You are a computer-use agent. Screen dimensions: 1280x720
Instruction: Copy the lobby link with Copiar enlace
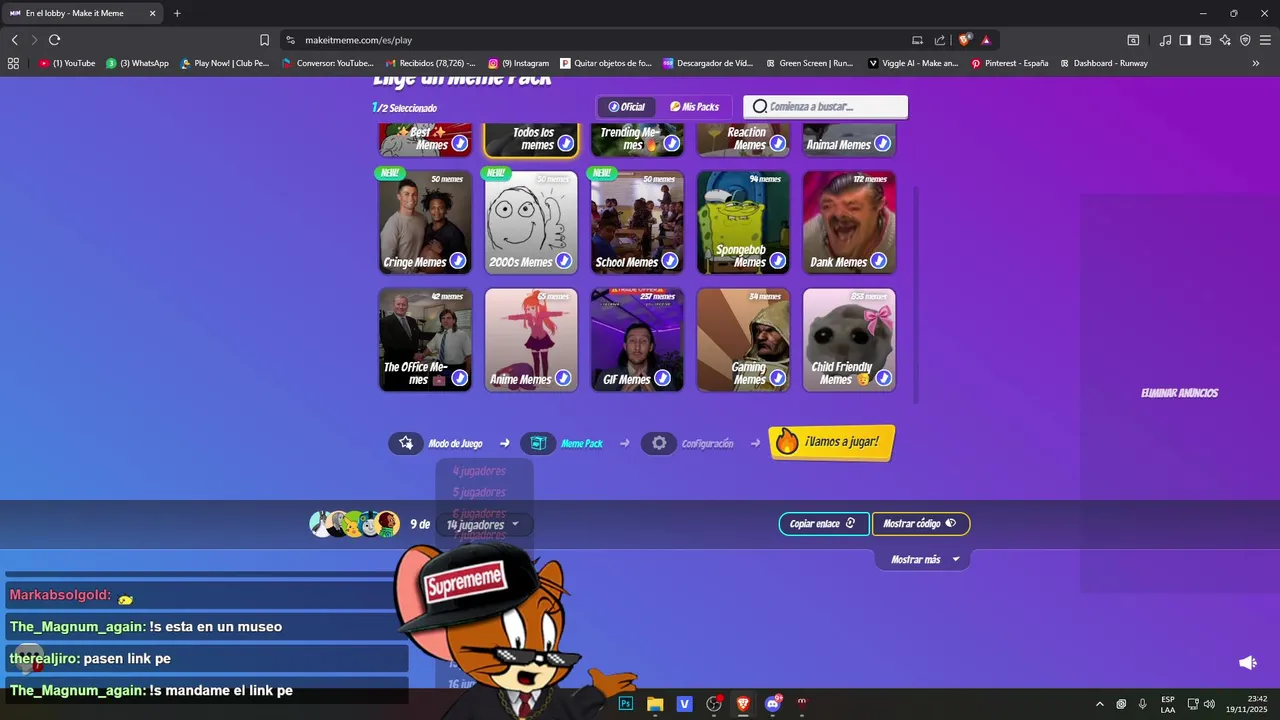[824, 523]
